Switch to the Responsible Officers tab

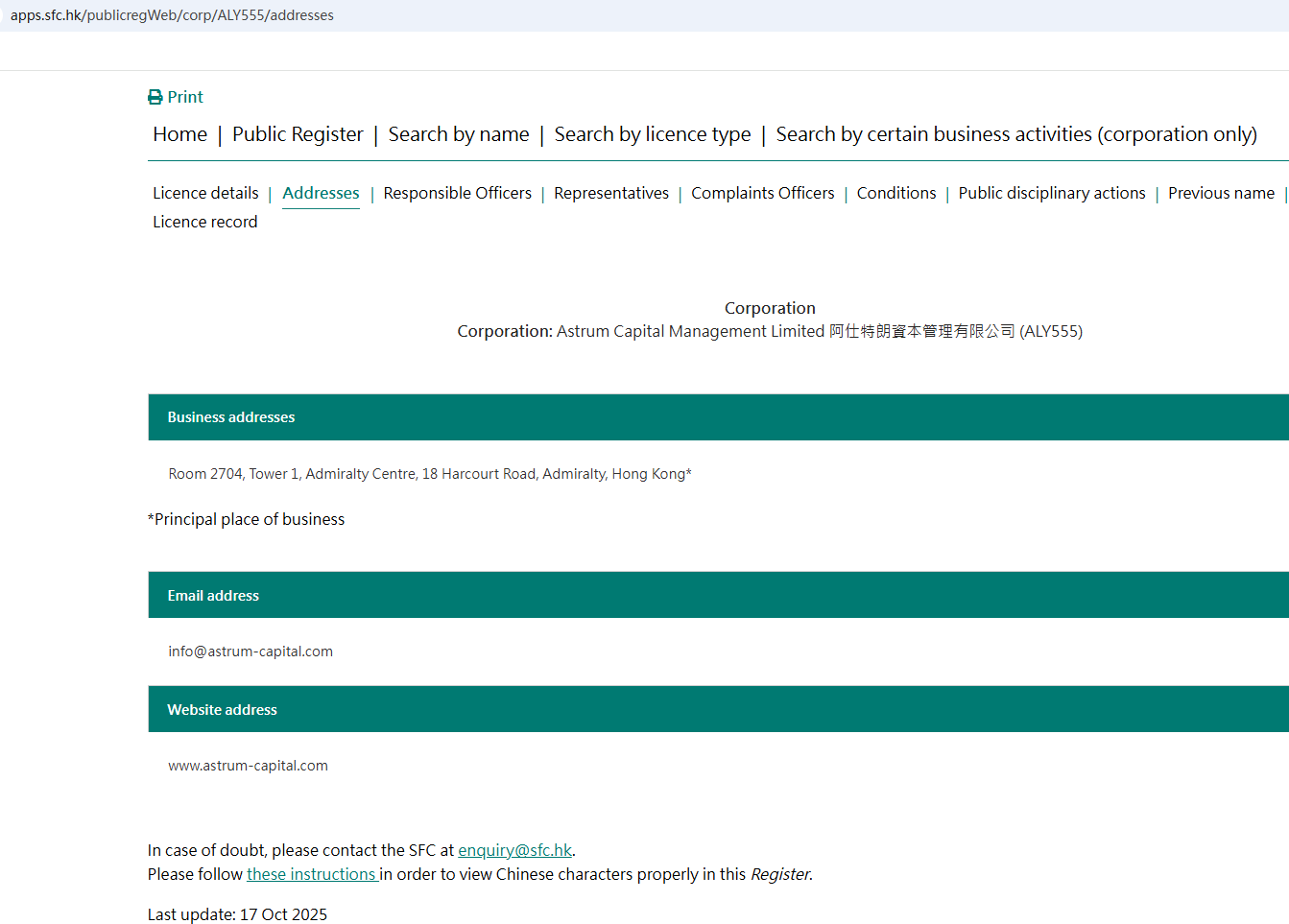(x=457, y=193)
